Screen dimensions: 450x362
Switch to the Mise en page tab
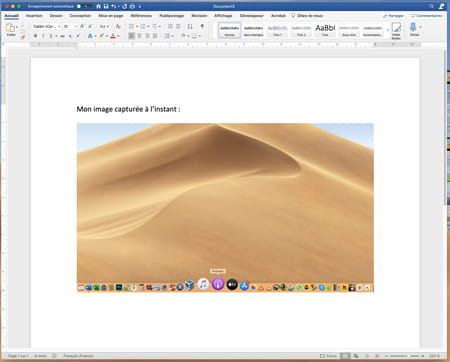click(111, 16)
